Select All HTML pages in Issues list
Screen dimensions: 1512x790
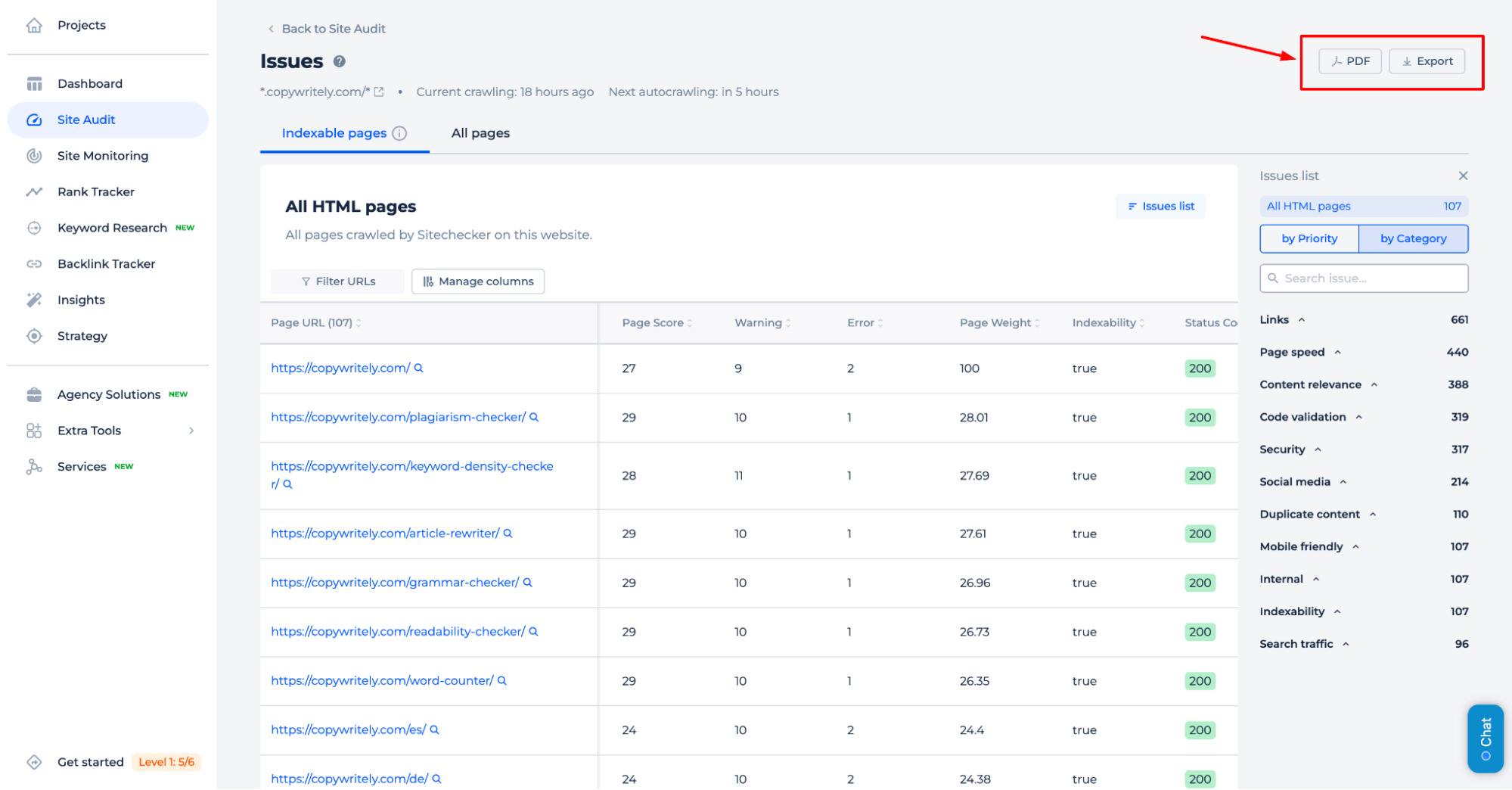[1364, 206]
